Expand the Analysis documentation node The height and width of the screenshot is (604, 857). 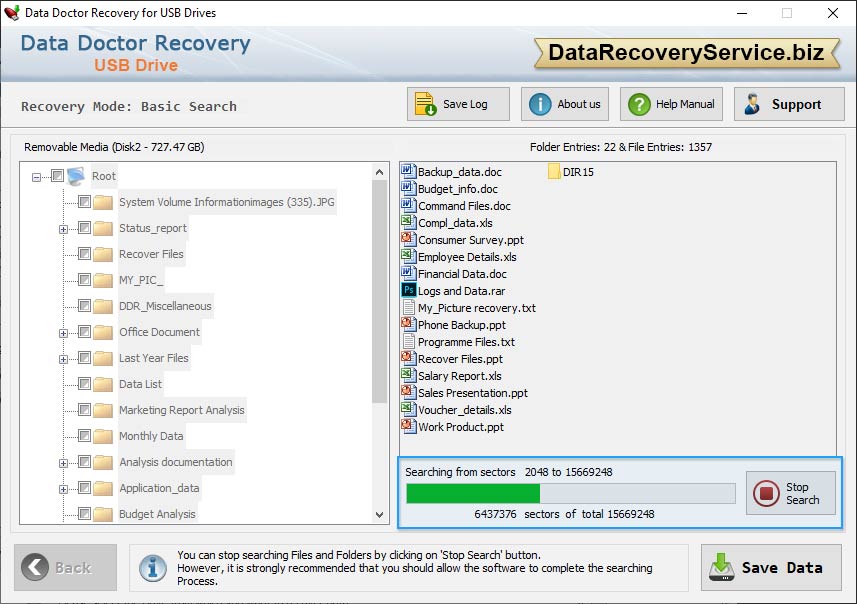pos(63,463)
